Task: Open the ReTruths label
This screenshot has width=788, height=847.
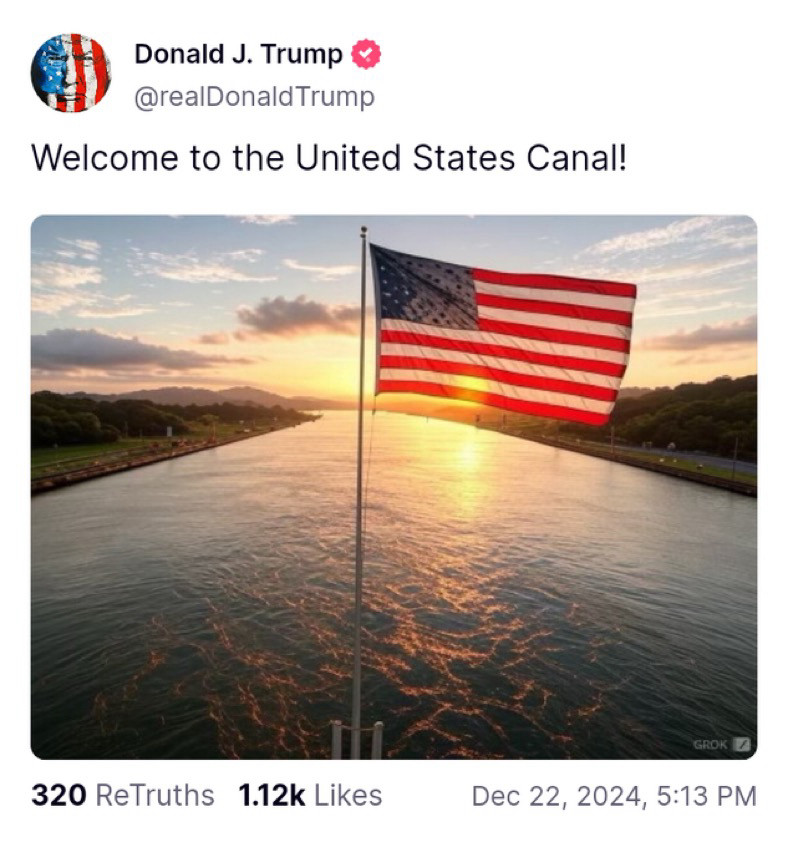Action: click(154, 795)
